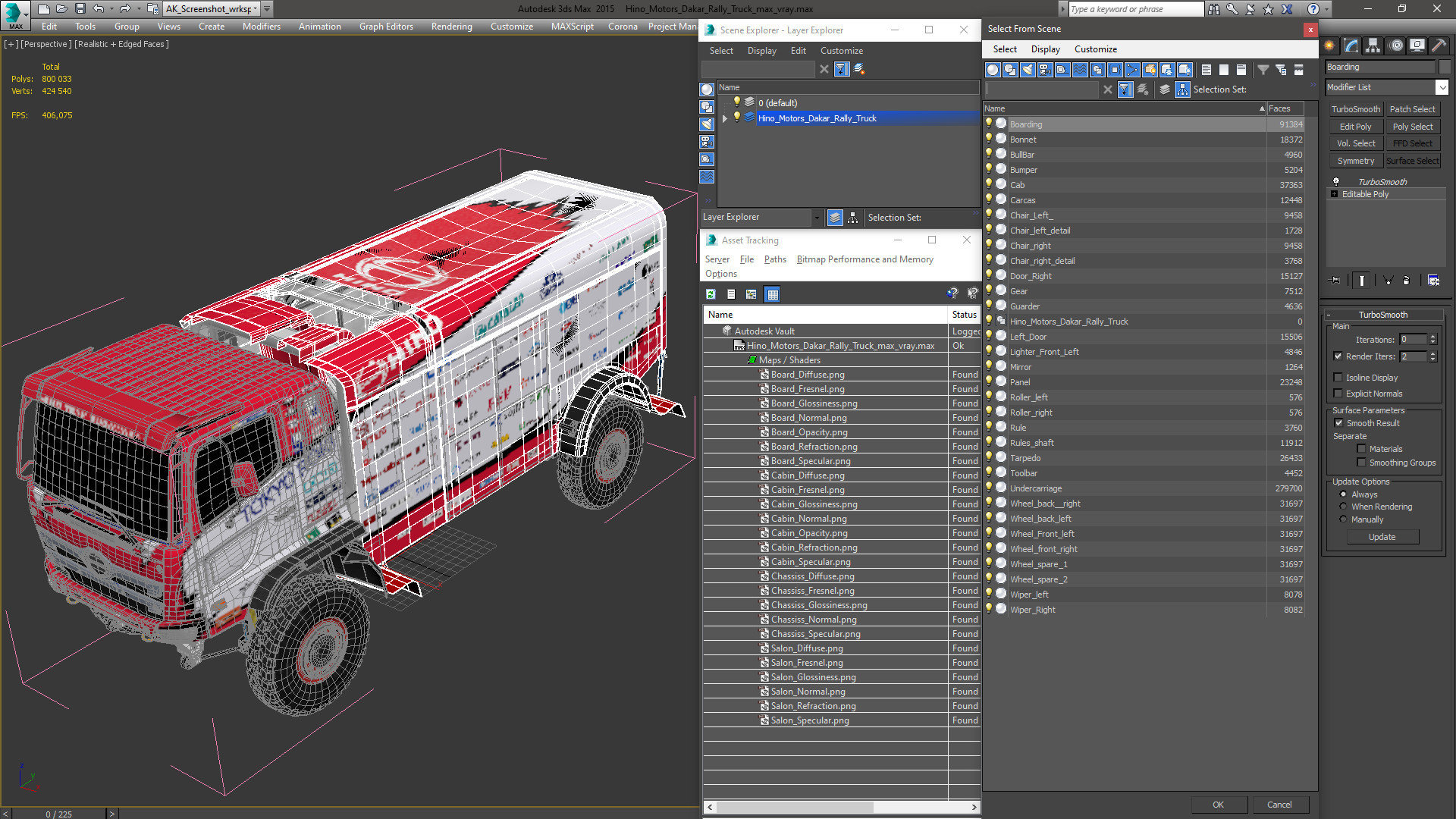
Task: Enable Separate by Smoothing Groups checkbox
Action: point(1361,463)
